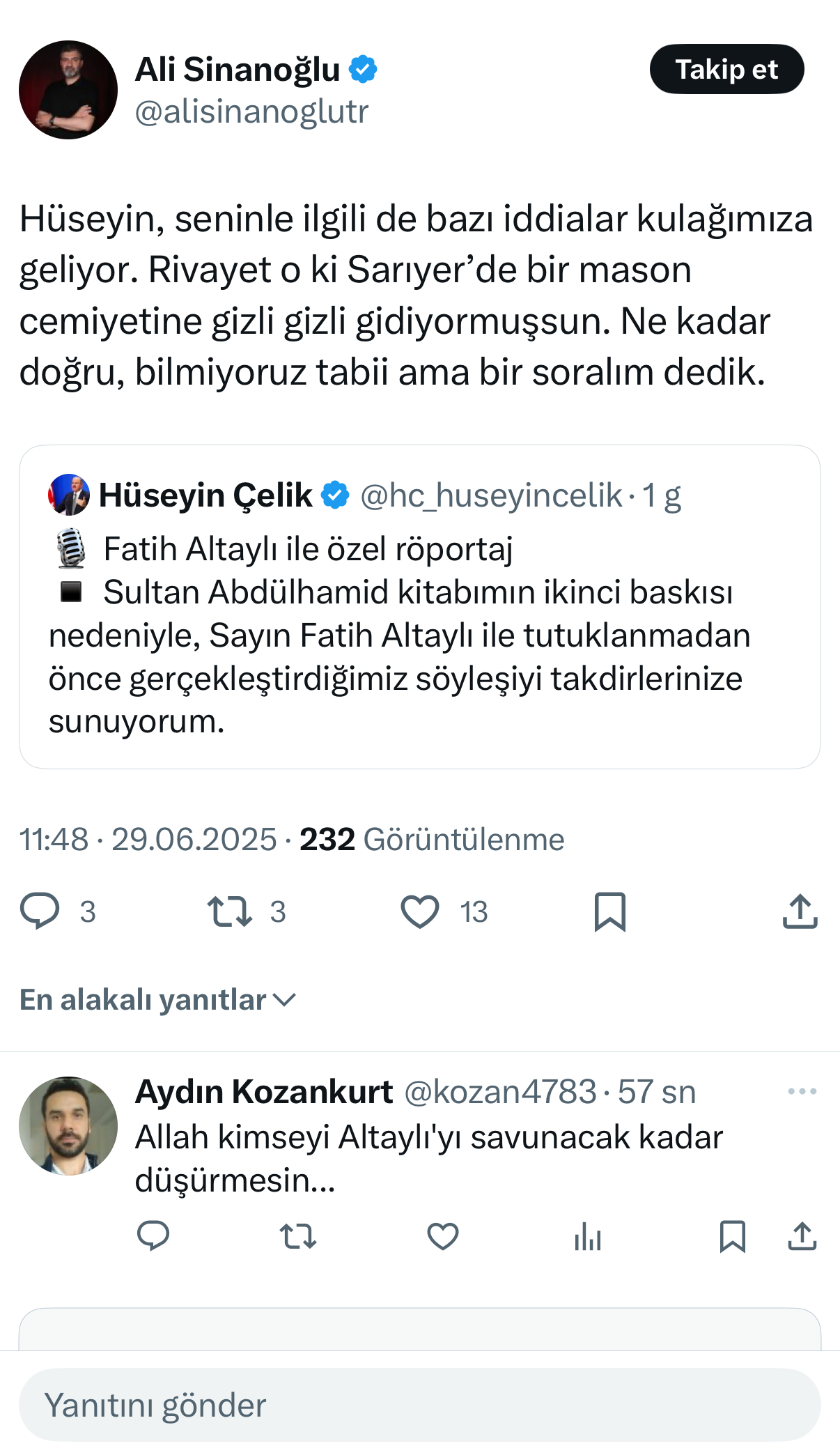Reply to Ali Sinanoğlu's main tweet
840x1448 pixels.
point(40,911)
